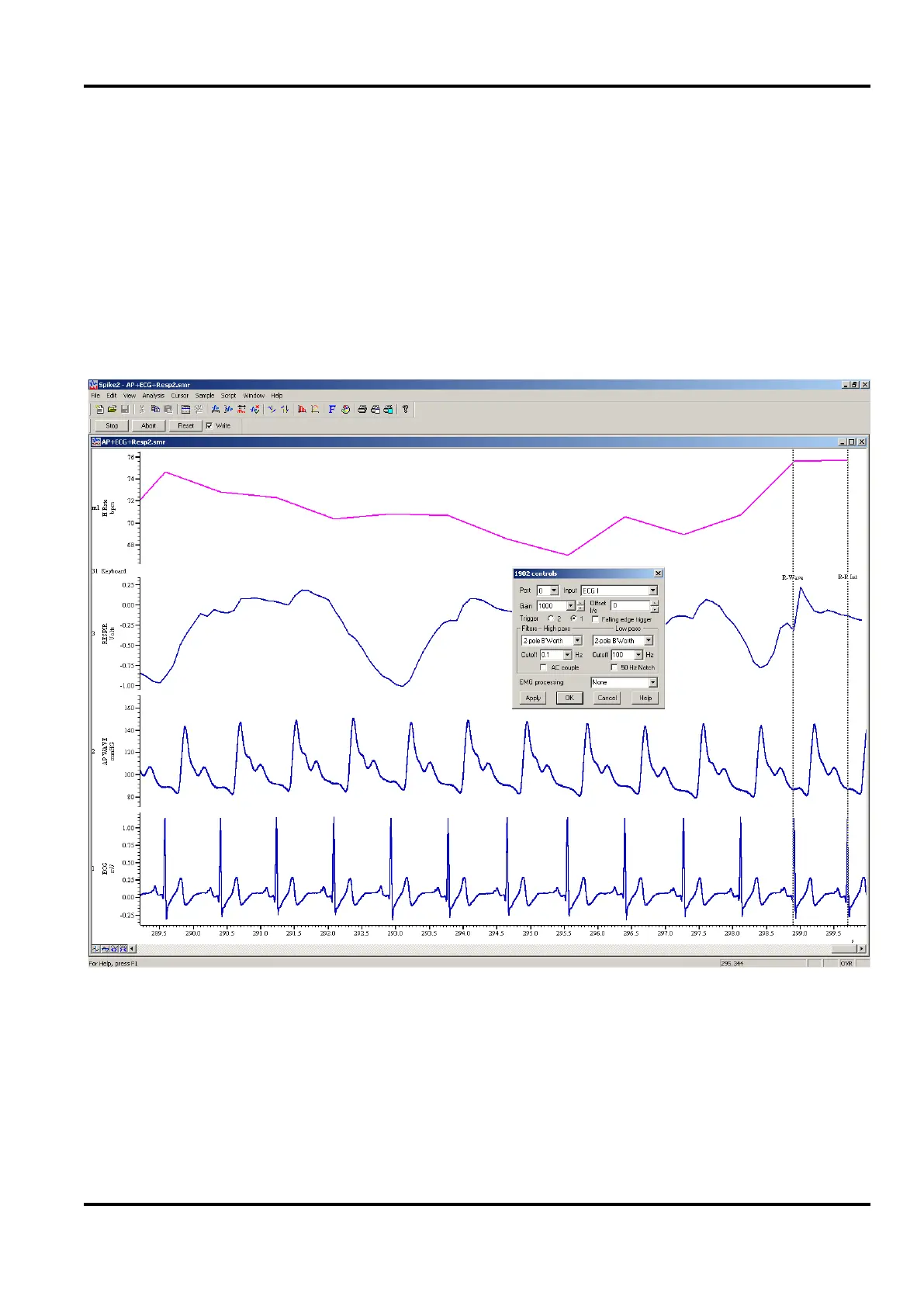This screenshot has height=1306, width=924.
Task: Open the Window menu
Action: click(254, 396)
